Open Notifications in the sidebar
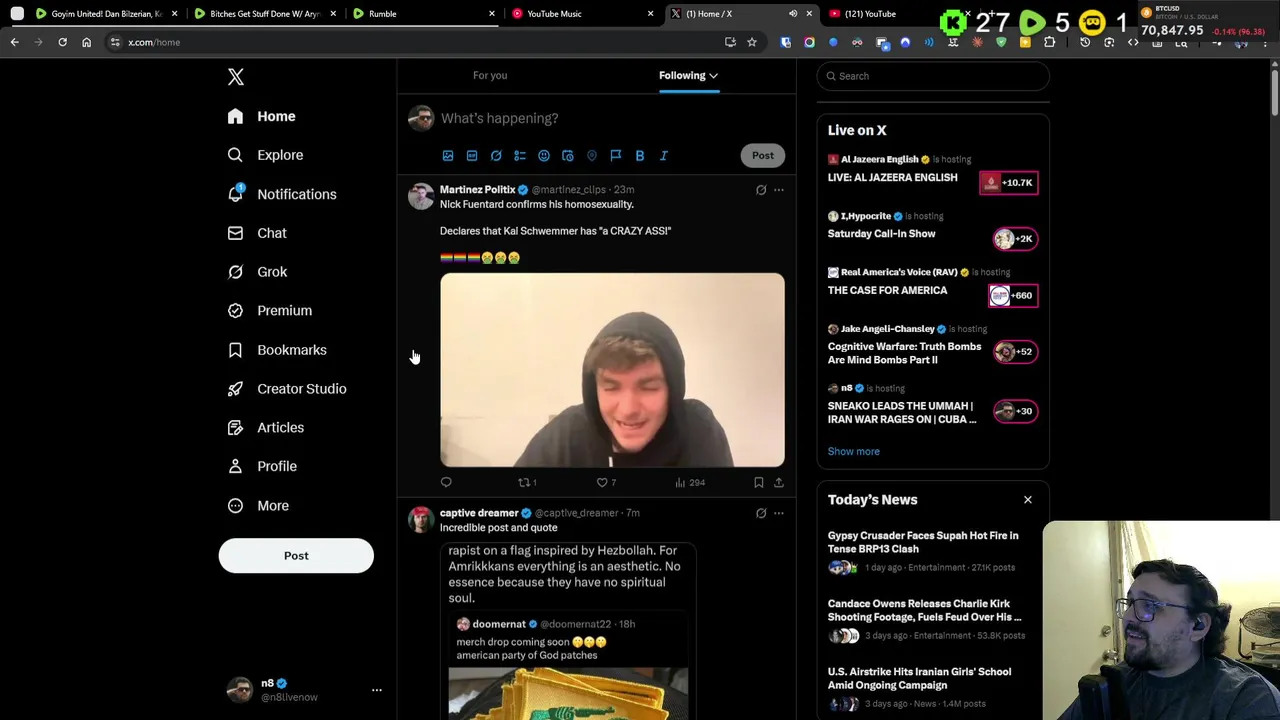The image size is (1280, 720). 281,194
